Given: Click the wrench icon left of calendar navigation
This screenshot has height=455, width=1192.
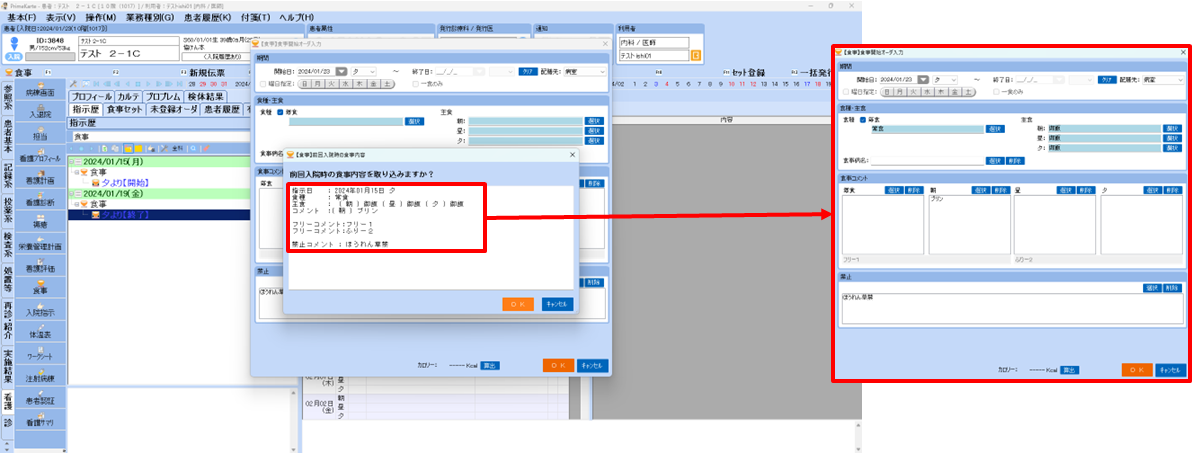Looking at the screenshot, I should (x=74, y=83).
